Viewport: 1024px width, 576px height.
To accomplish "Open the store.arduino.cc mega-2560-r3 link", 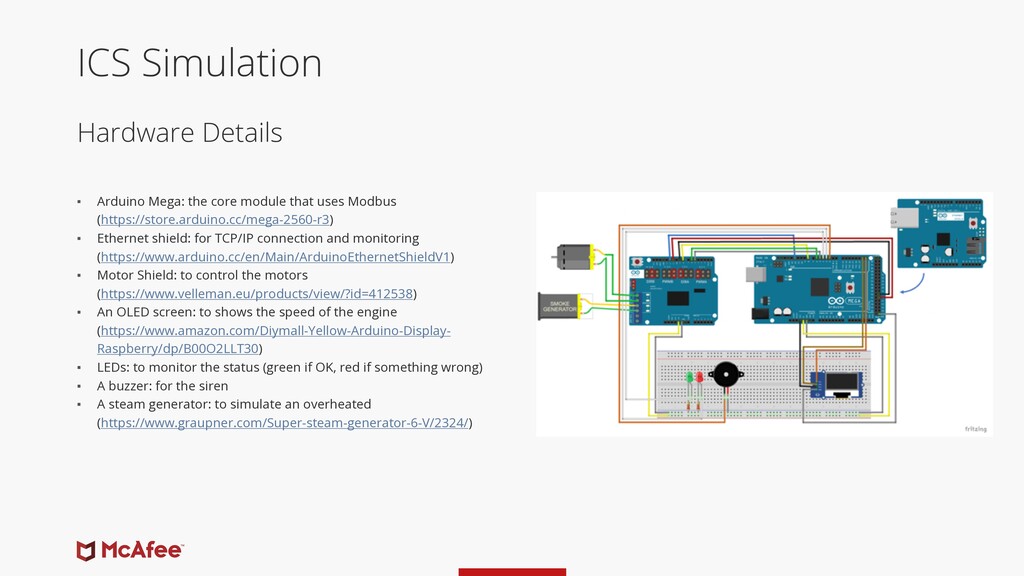I will (216, 218).
